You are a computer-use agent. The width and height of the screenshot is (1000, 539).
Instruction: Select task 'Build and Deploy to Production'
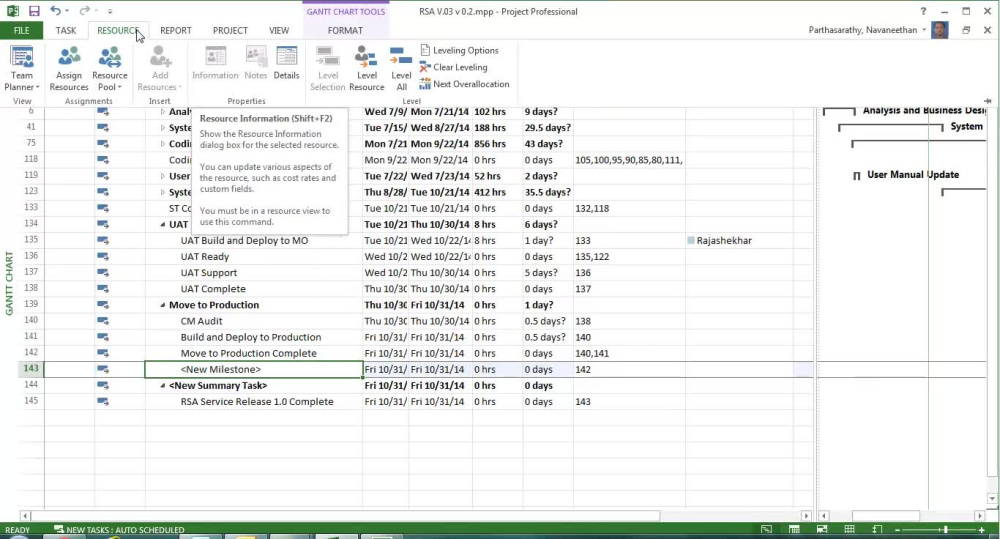point(251,337)
